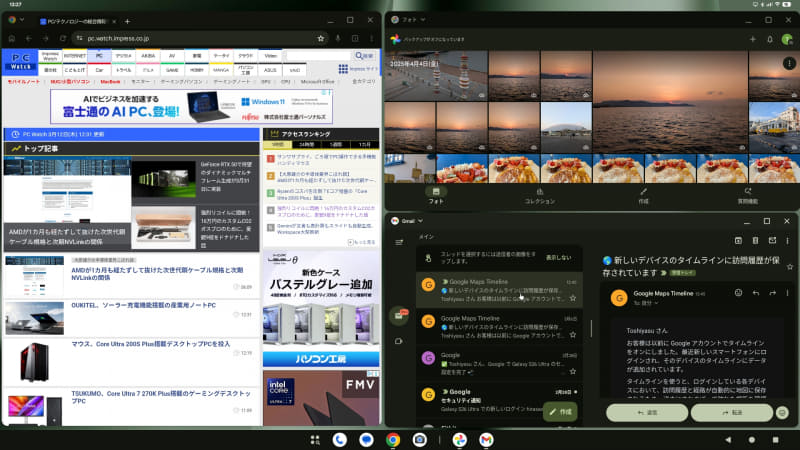Open the Chrome three-dot menu
800x450 pixels.
coord(371,38)
